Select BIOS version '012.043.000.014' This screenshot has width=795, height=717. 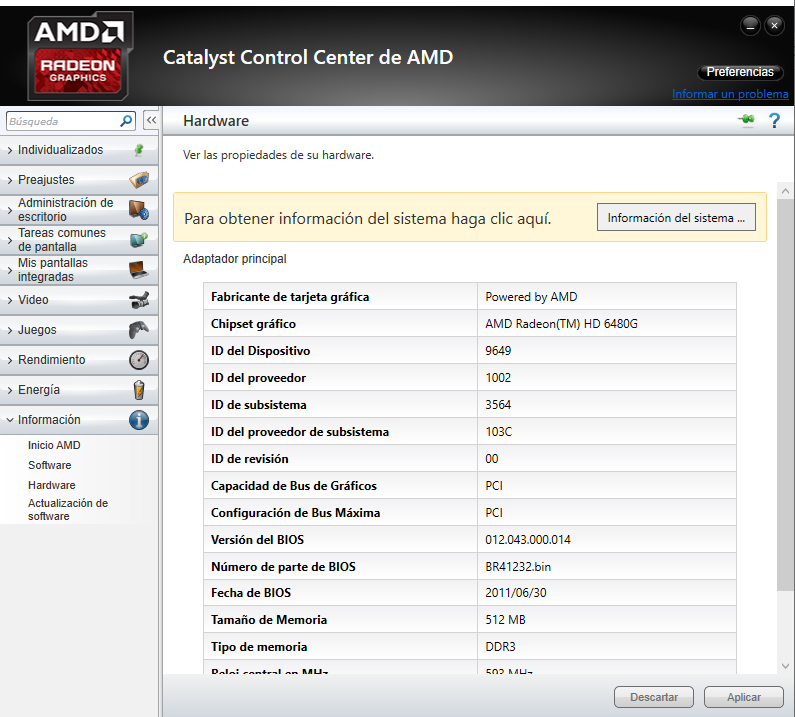click(x=528, y=540)
